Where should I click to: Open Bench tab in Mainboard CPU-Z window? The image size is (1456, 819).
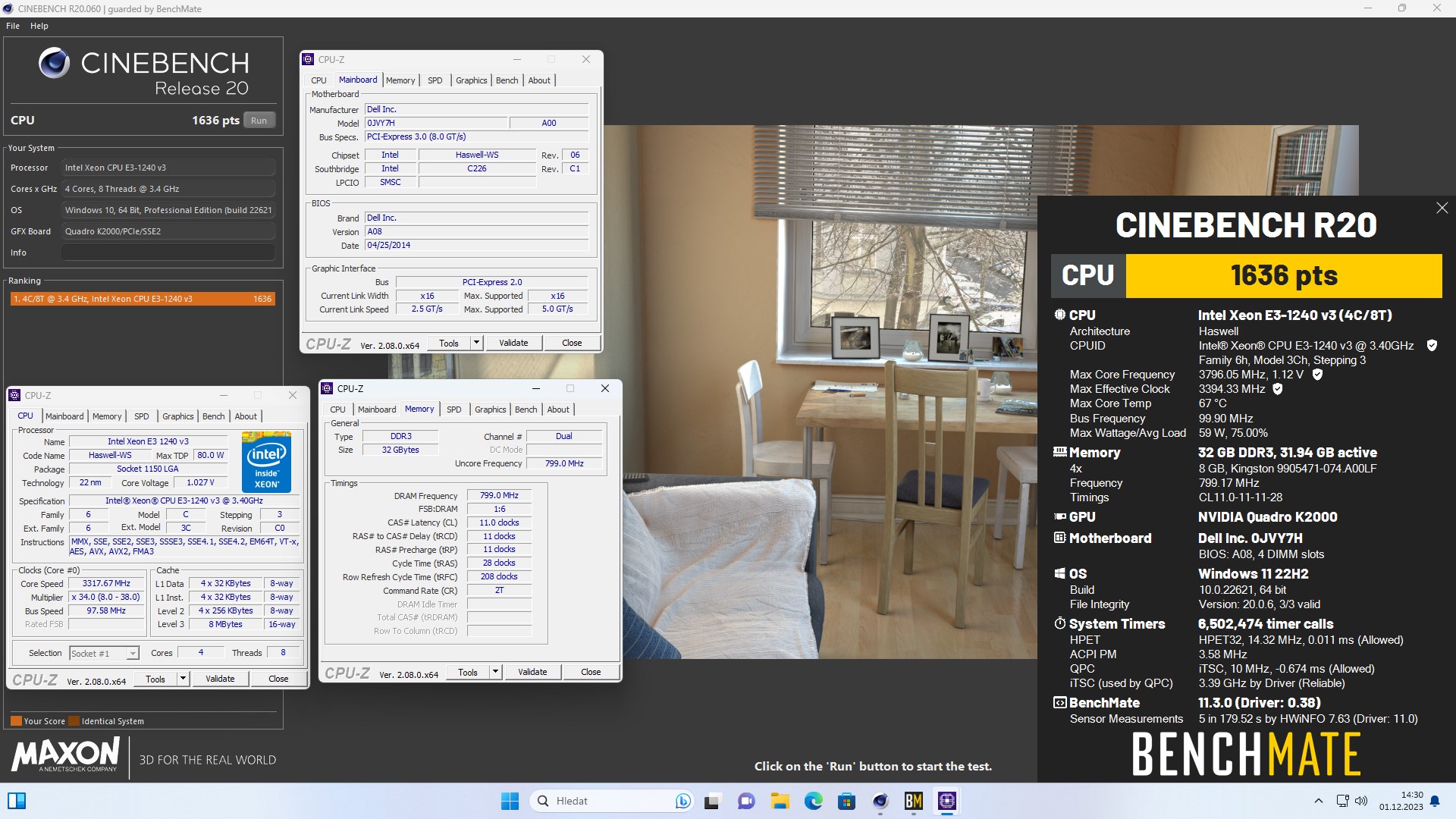coord(507,80)
